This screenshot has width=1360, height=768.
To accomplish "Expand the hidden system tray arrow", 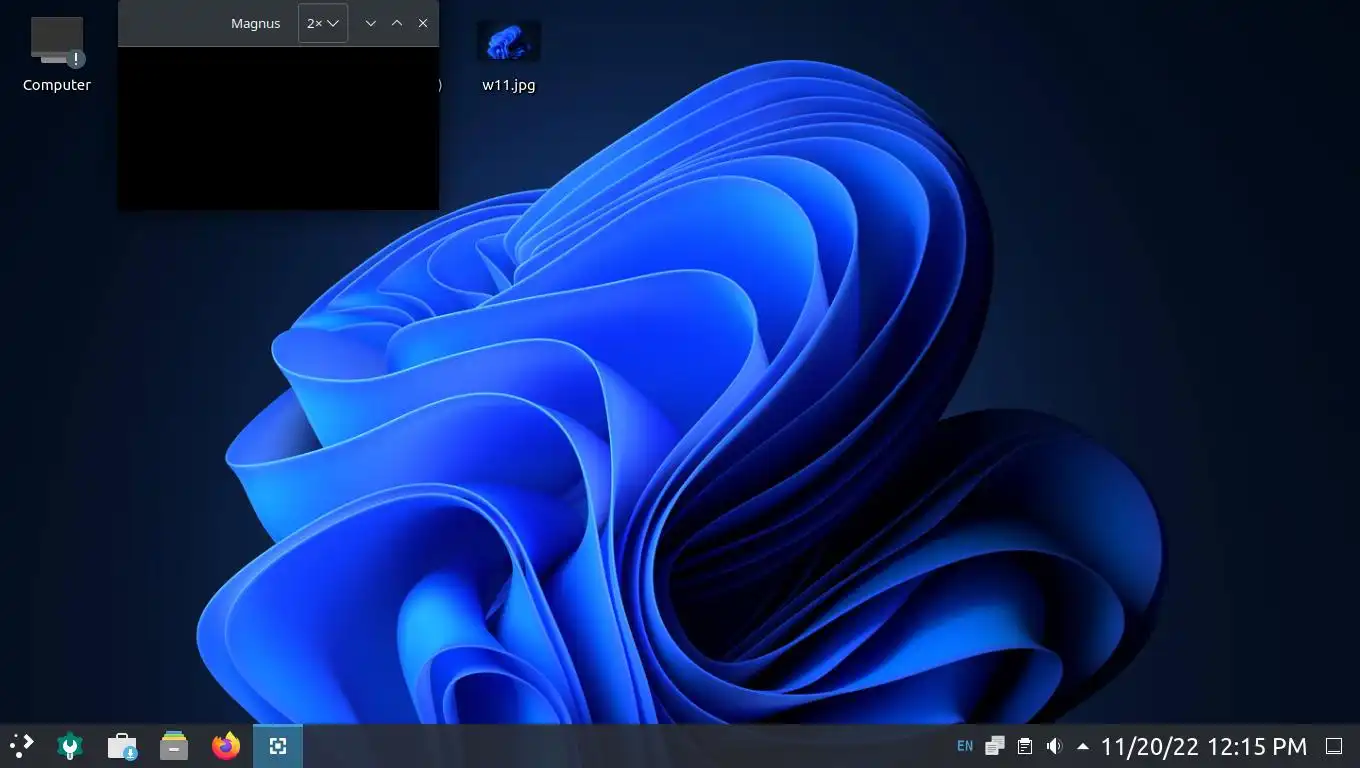I will click(1083, 746).
